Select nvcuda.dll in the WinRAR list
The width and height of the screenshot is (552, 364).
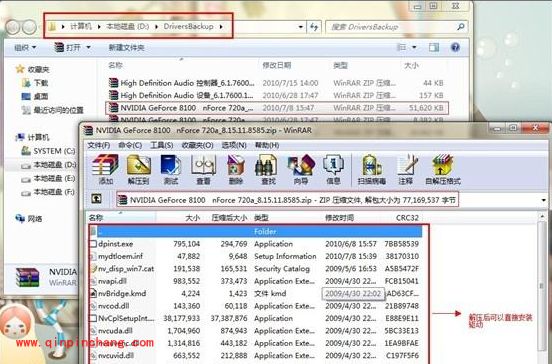click(255, 331)
